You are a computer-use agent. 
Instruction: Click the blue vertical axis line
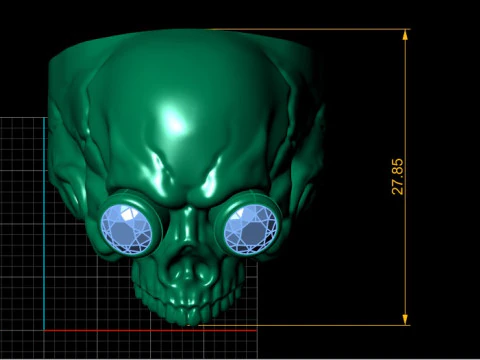point(44,223)
